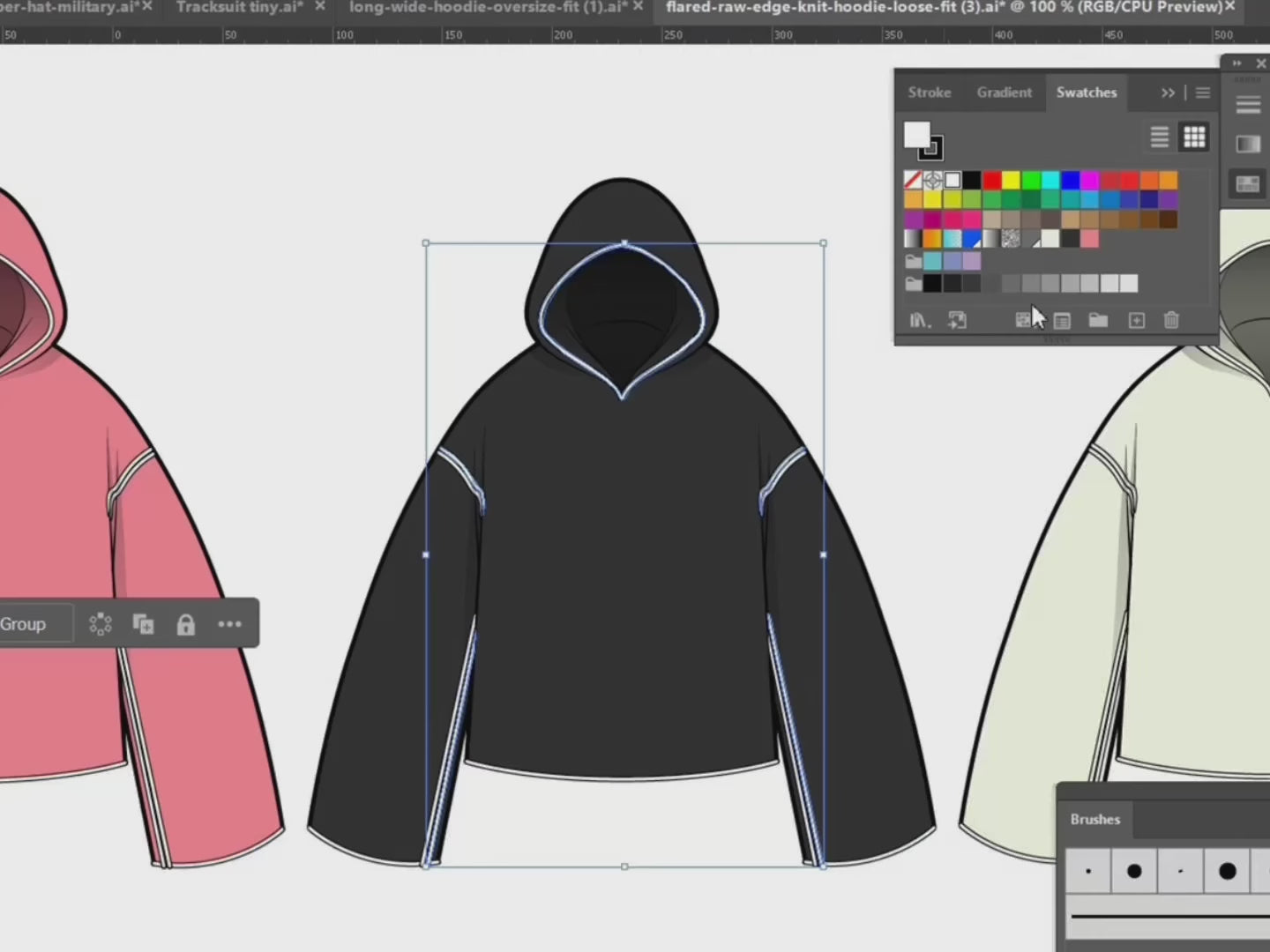The image size is (1270, 952).
Task: Select the New Swatch icon
Action: point(1136,320)
